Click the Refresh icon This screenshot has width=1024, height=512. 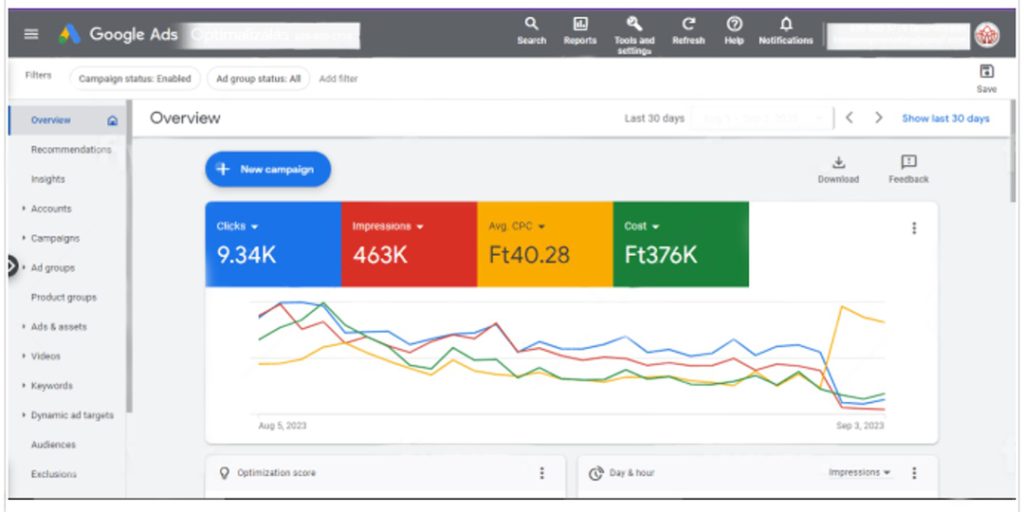[688, 24]
